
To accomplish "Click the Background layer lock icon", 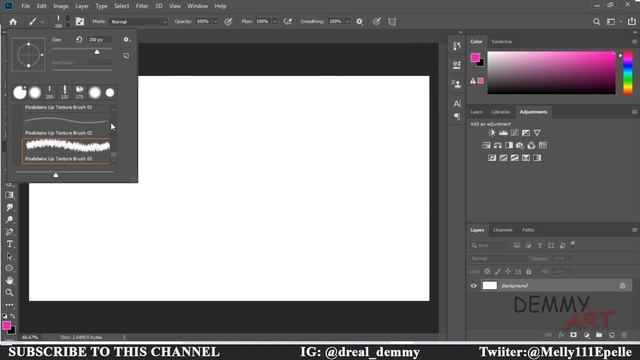I will point(622,286).
